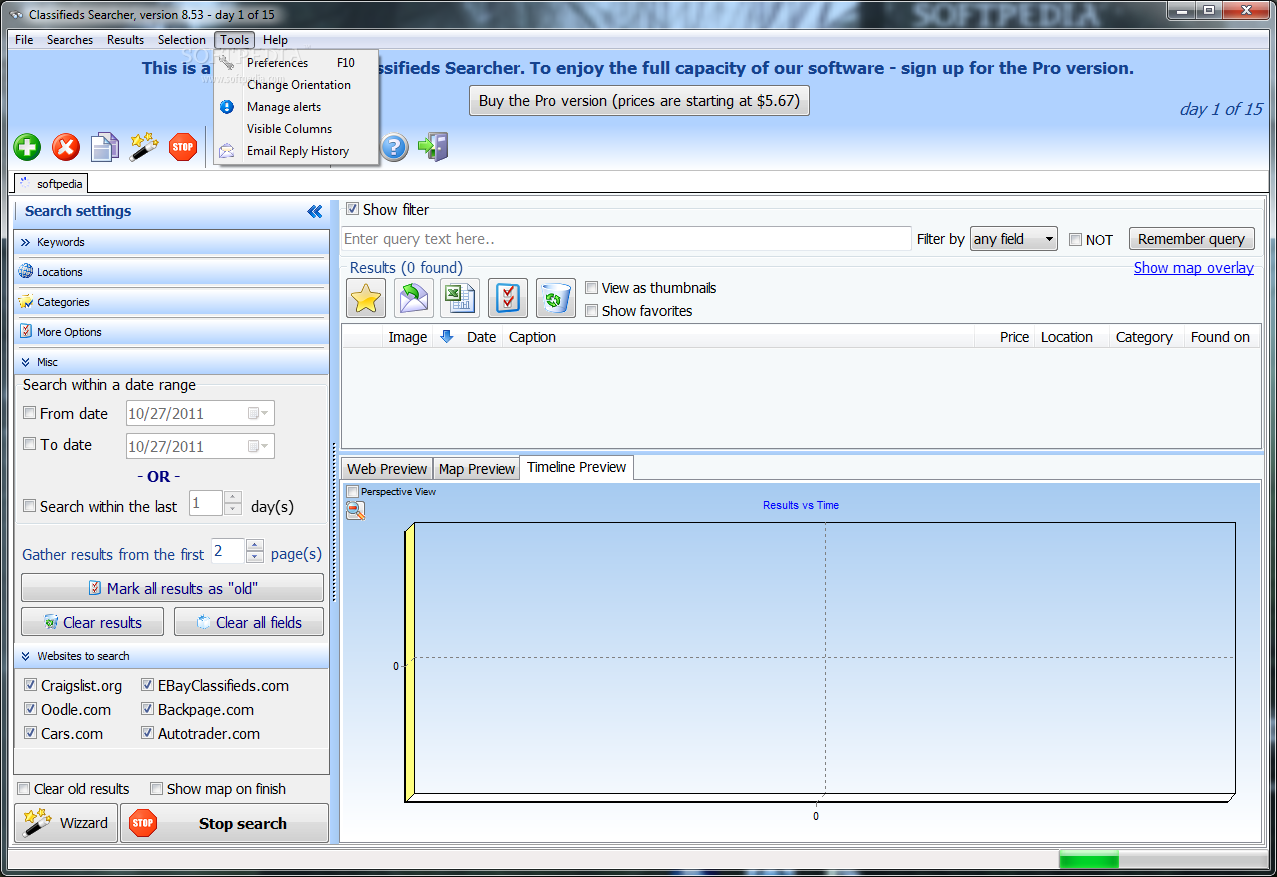Click the Show map overlay link
The height and width of the screenshot is (877, 1277).
point(1193,267)
